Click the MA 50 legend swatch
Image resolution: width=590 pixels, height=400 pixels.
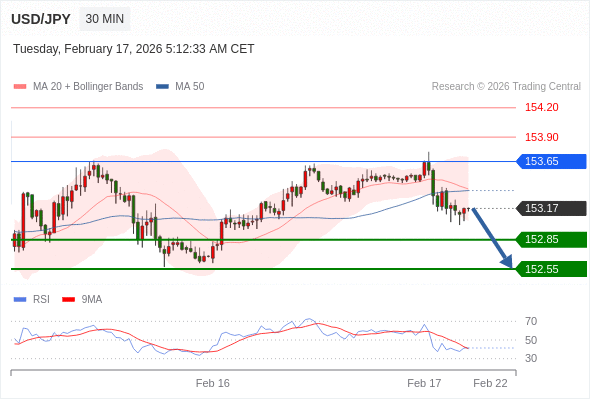pyautogui.click(x=162, y=87)
